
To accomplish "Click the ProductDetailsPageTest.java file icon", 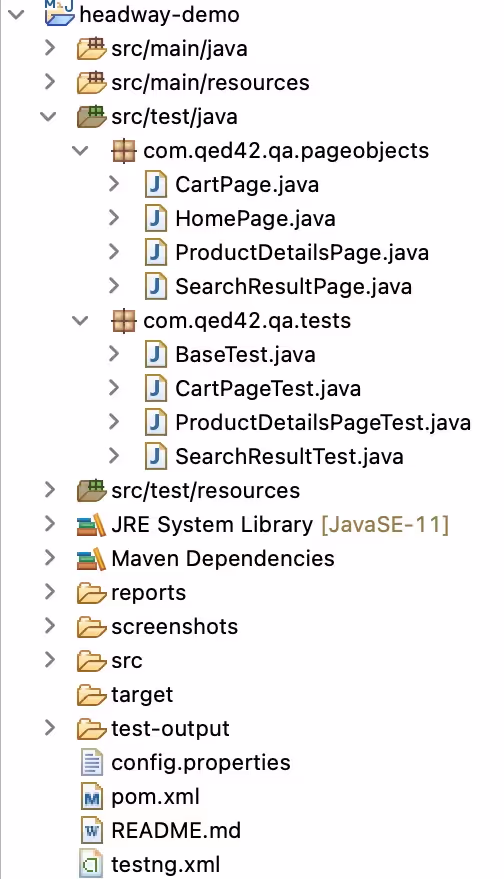I will click(155, 423).
